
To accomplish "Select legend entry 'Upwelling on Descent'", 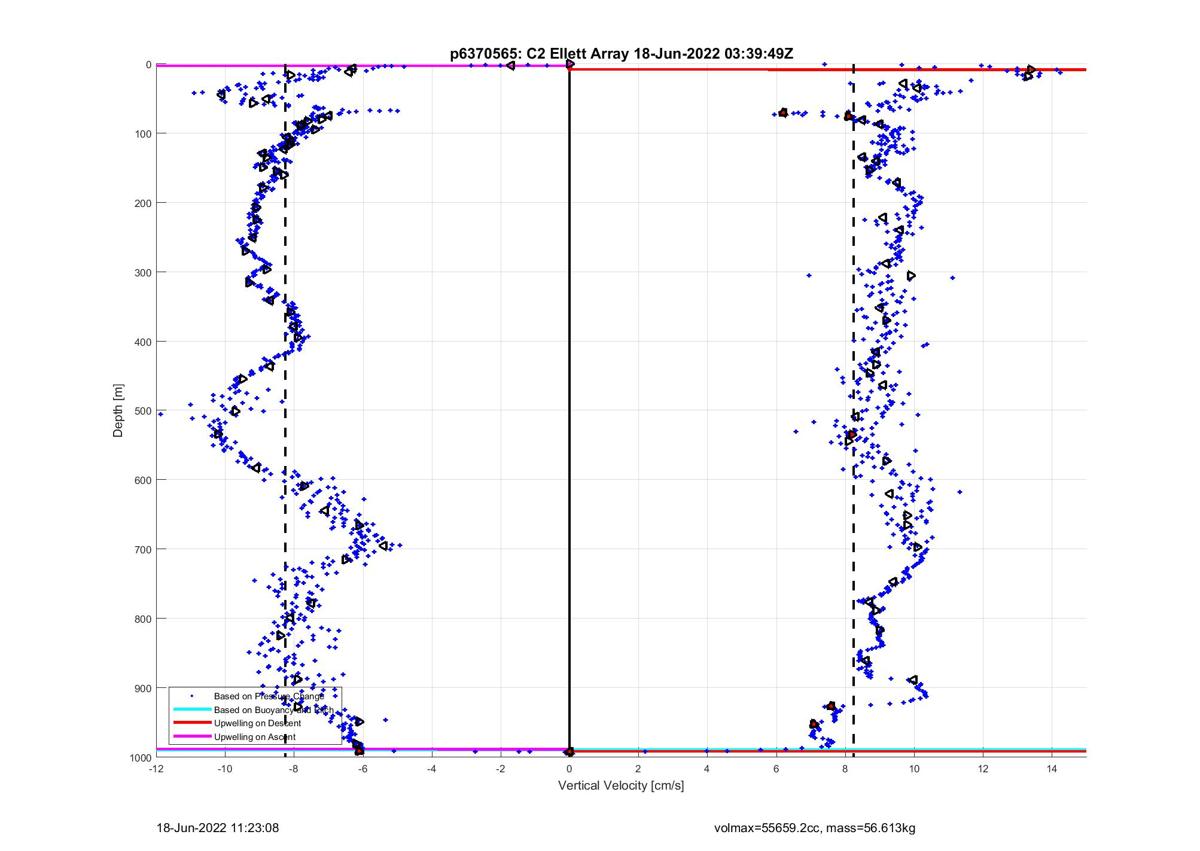I will [257, 723].
